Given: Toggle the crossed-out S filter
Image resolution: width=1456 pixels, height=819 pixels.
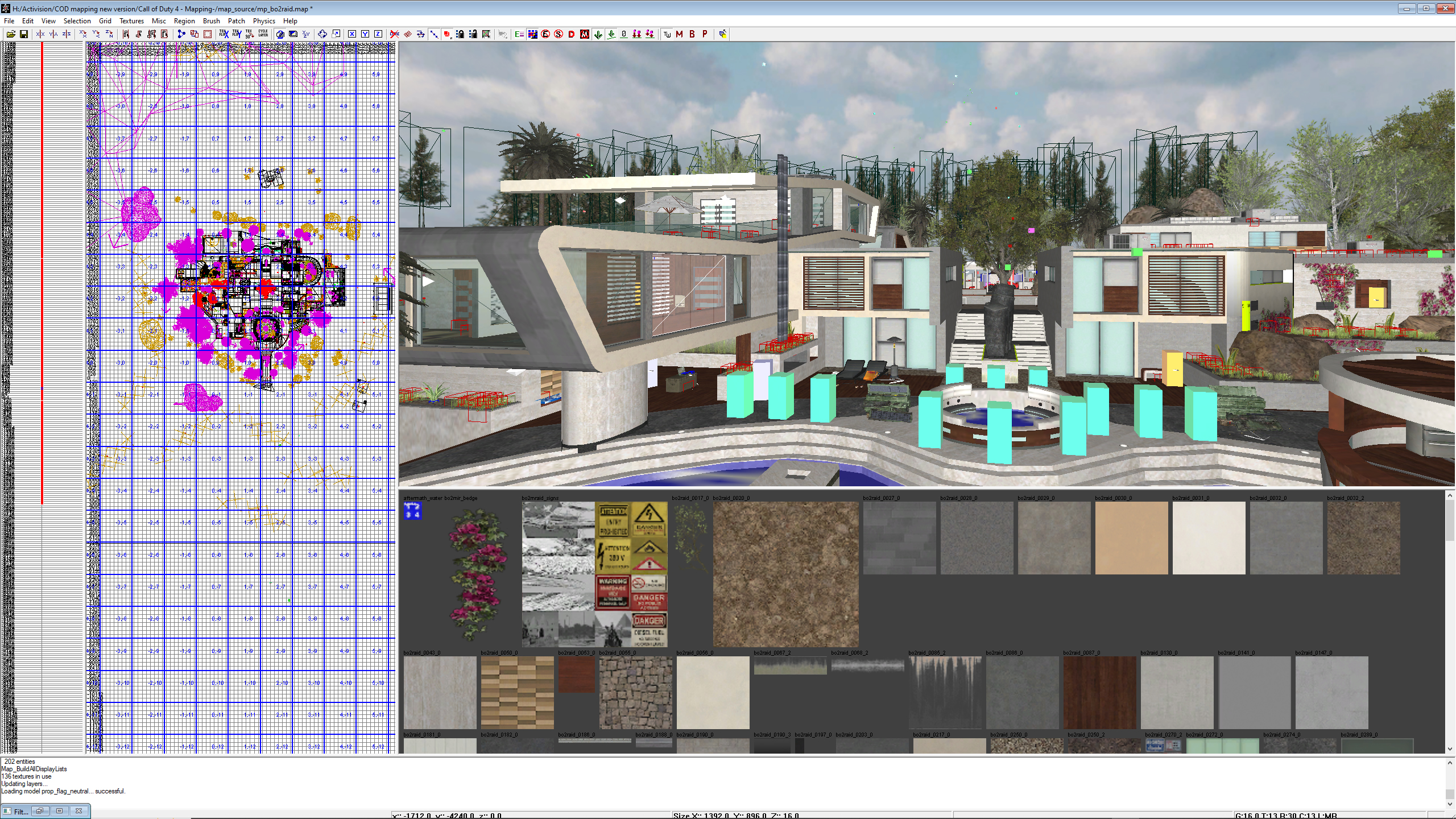Looking at the screenshot, I should pyautogui.click(x=559, y=34).
